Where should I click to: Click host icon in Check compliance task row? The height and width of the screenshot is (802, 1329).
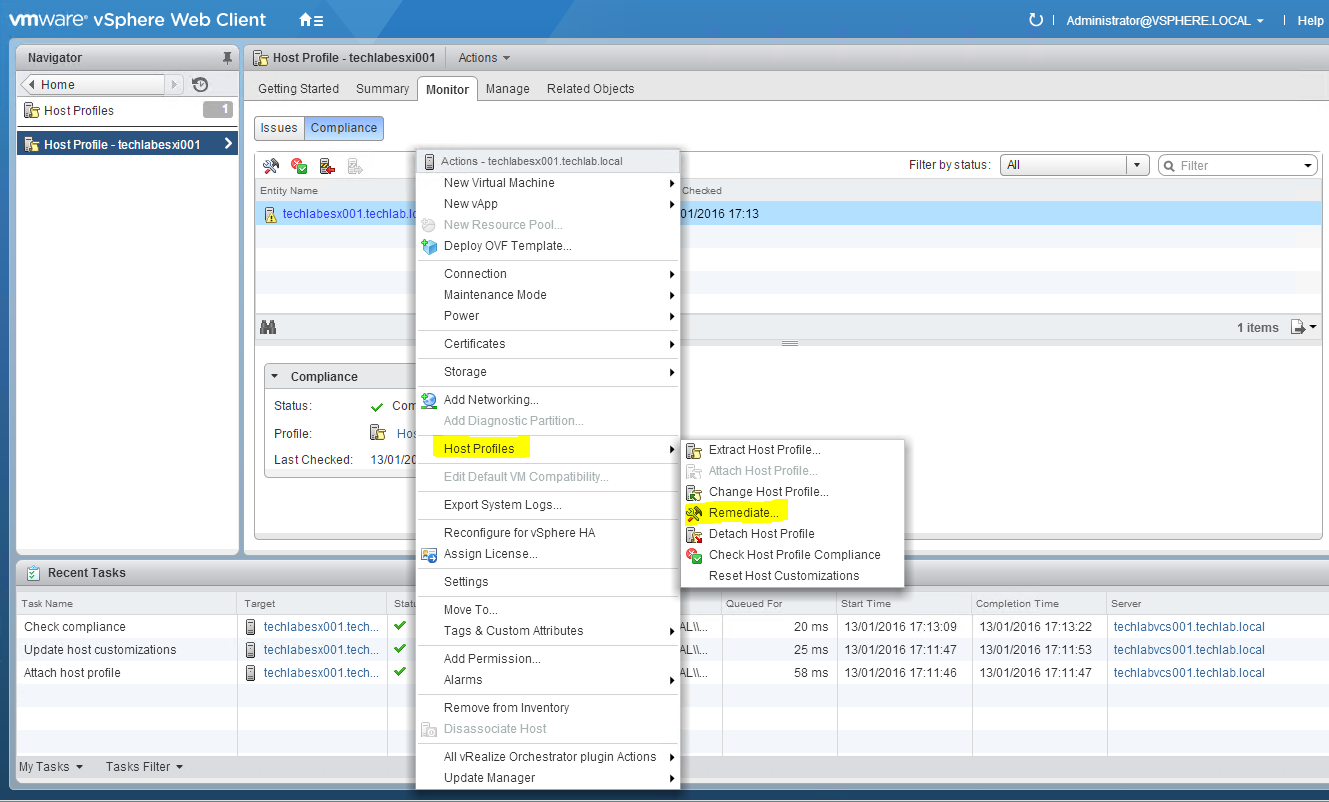pos(252,627)
